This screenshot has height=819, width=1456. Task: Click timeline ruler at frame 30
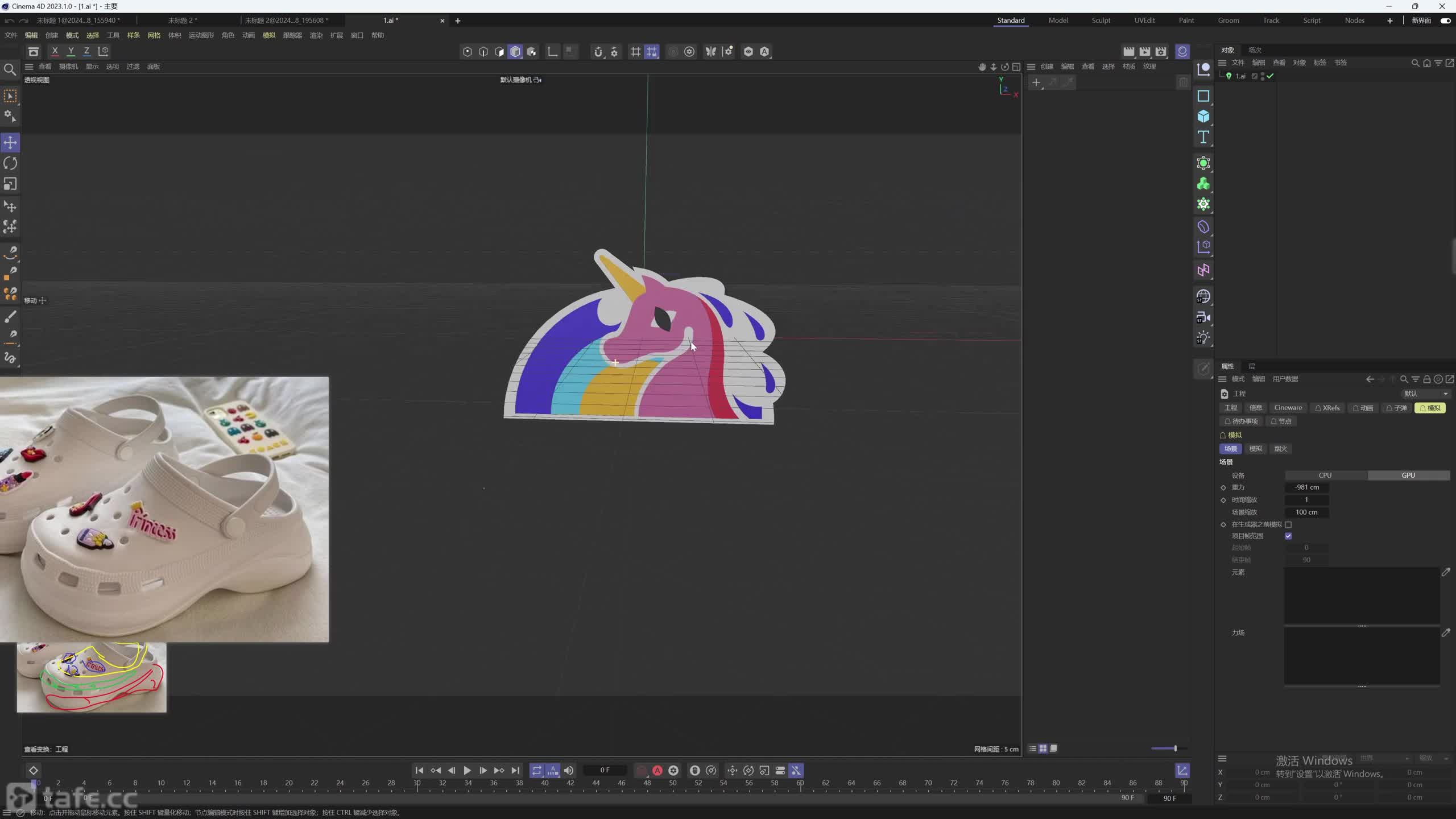coord(417,783)
